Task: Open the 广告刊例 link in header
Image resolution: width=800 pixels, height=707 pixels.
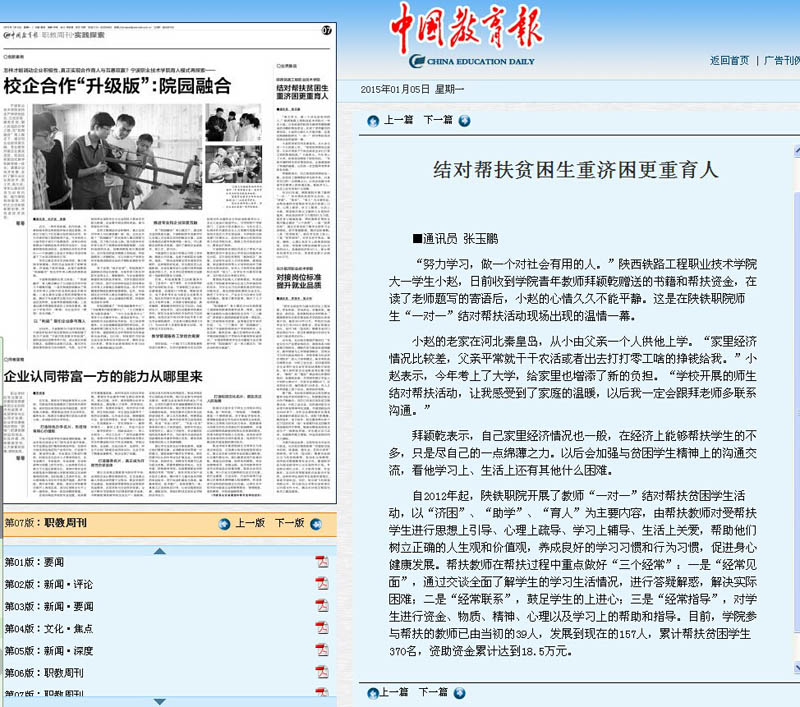Action: (x=780, y=61)
